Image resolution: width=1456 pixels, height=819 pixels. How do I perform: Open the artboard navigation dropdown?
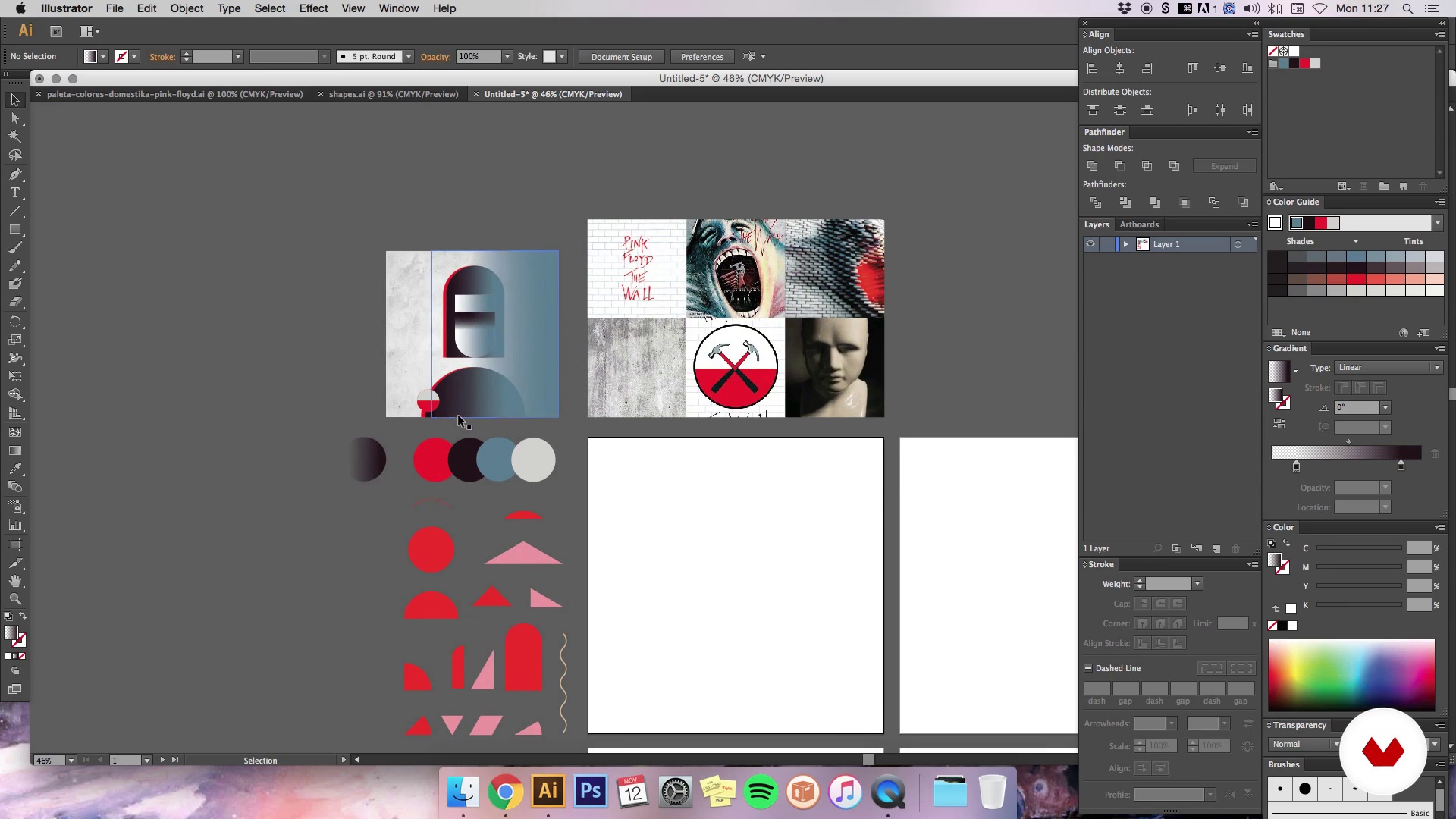[x=147, y=760]
